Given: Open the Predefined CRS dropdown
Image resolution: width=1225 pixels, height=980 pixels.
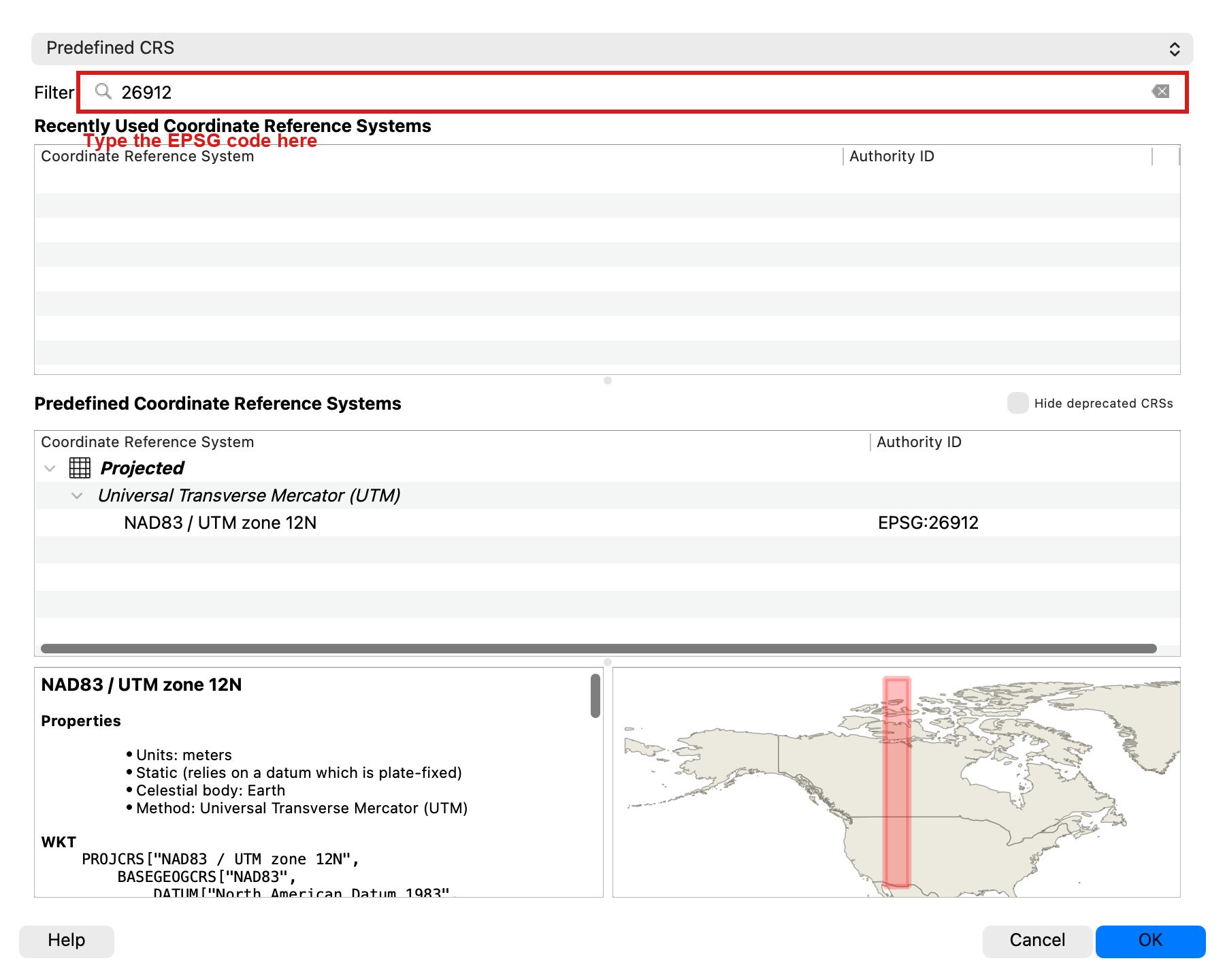Looking at the screenshot, I should click(x=612, y=48).
